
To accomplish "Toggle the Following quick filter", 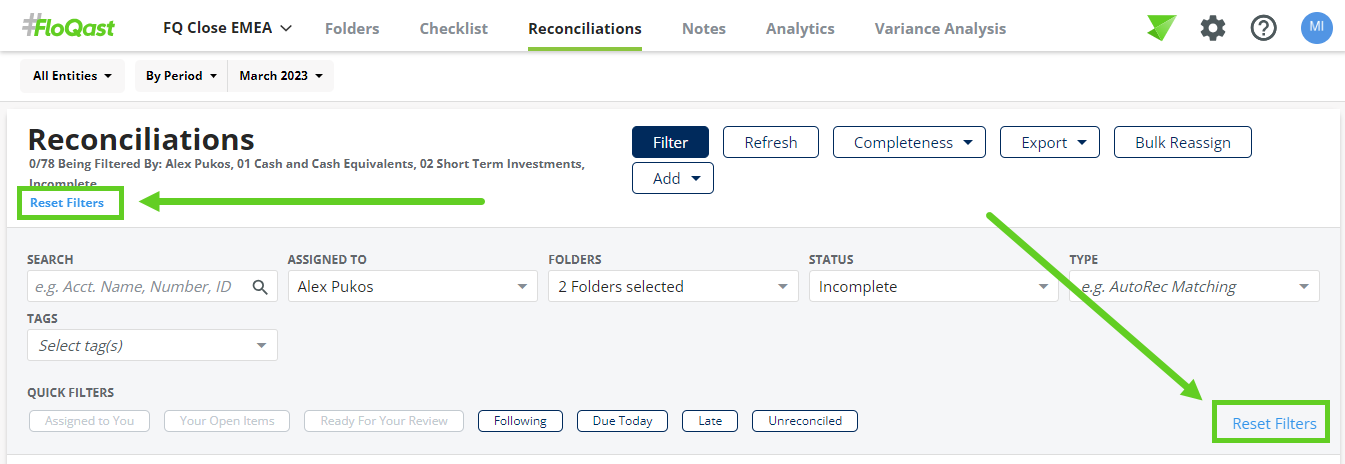I will point(520,421).
